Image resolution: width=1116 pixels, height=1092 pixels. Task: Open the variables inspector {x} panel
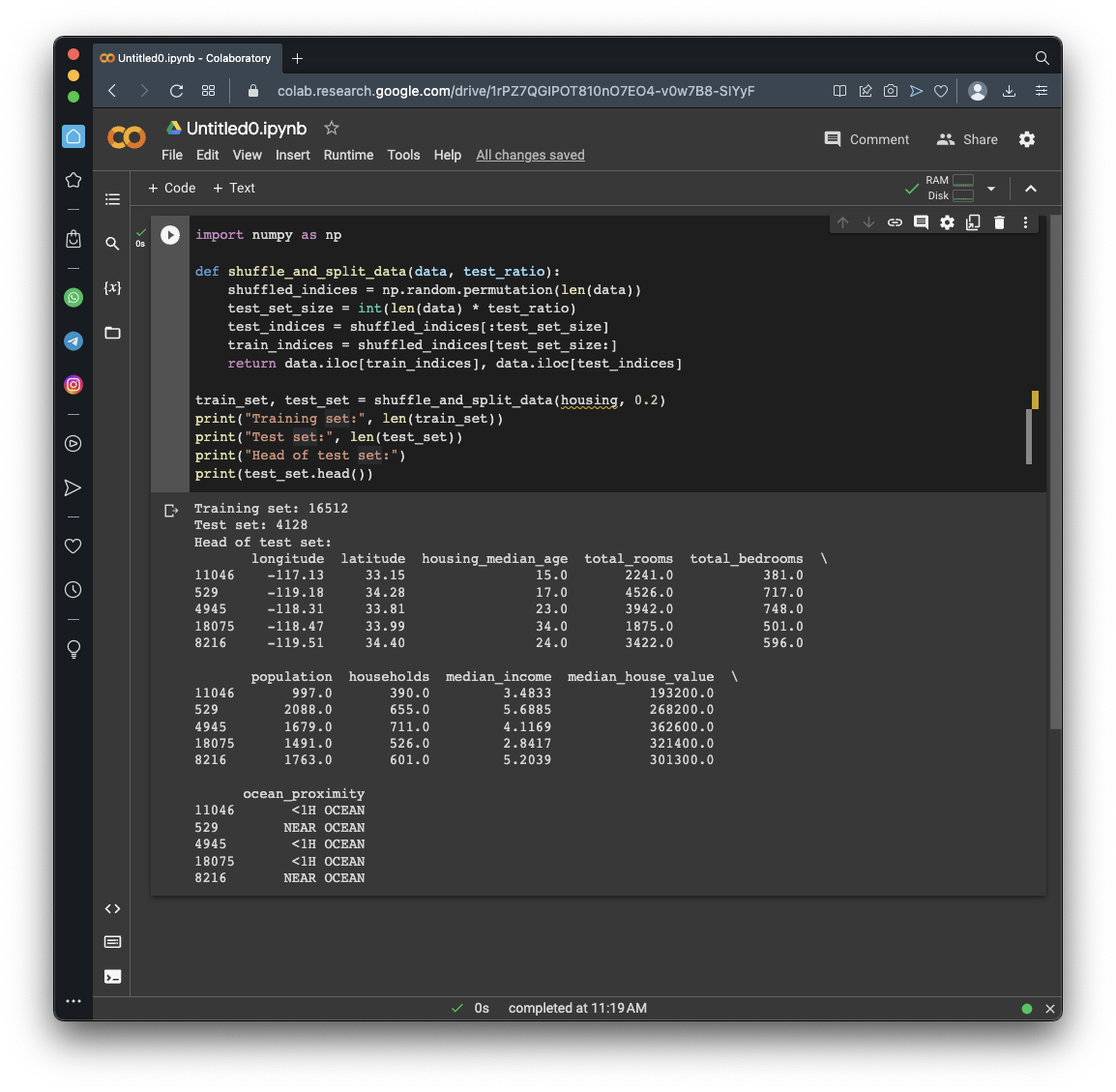pyautogui.click(x=113, y=288)
